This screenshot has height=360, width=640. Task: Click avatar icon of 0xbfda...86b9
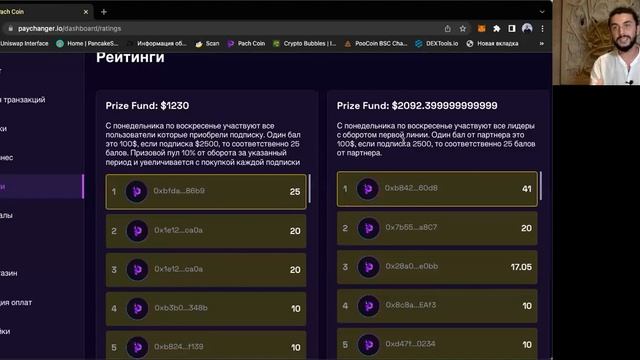coord(136,191)
